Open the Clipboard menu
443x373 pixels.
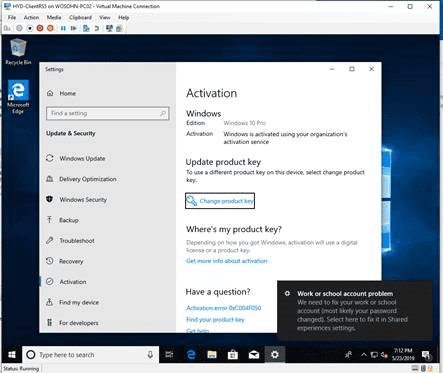pos(80,17)
